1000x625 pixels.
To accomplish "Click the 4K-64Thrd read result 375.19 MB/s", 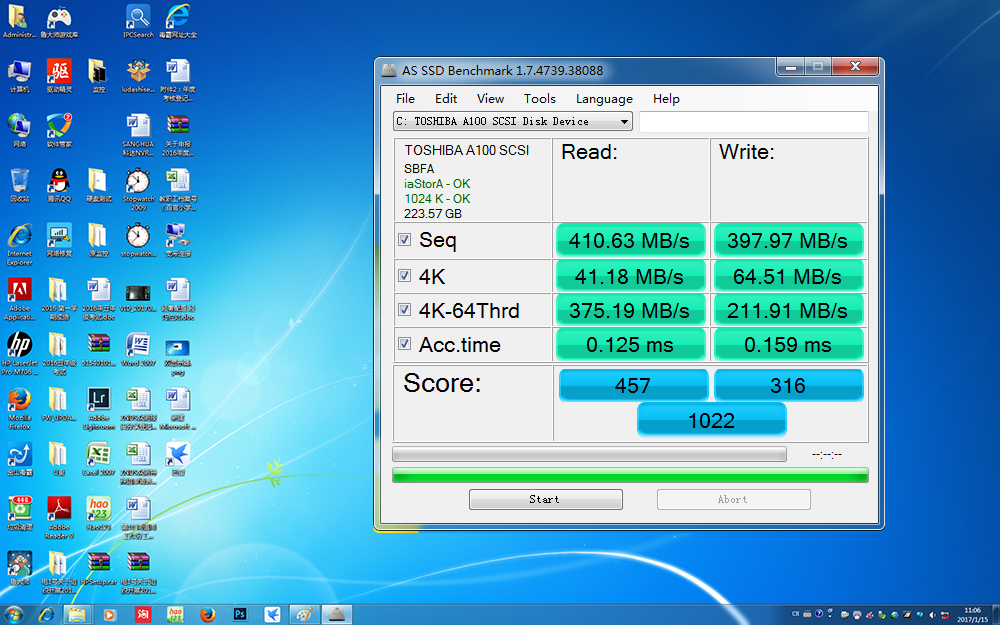I will pyautogui.click(x=630, y=310).
